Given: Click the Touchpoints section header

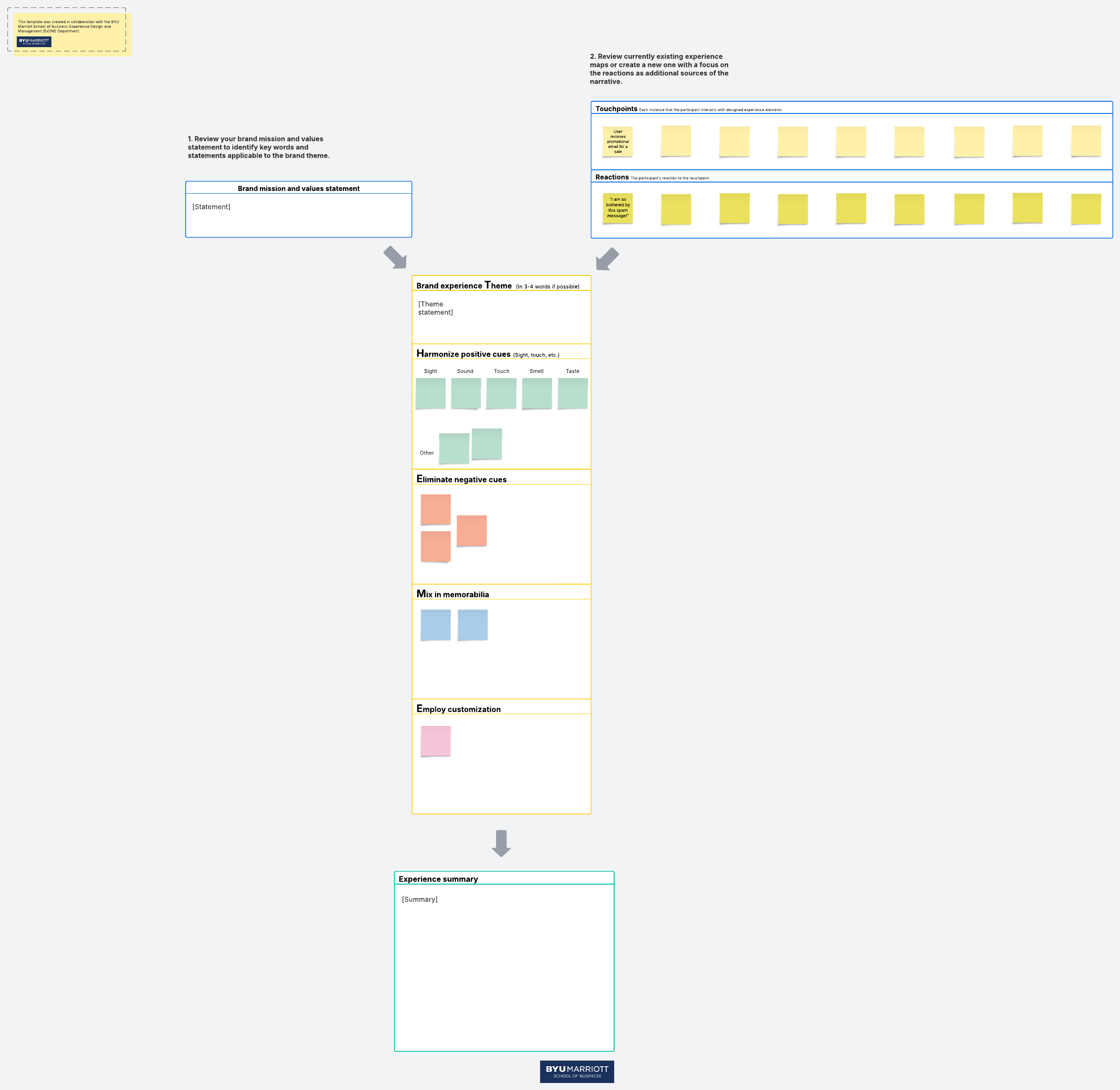Looking at the screenshot, I should coord(616,109).
